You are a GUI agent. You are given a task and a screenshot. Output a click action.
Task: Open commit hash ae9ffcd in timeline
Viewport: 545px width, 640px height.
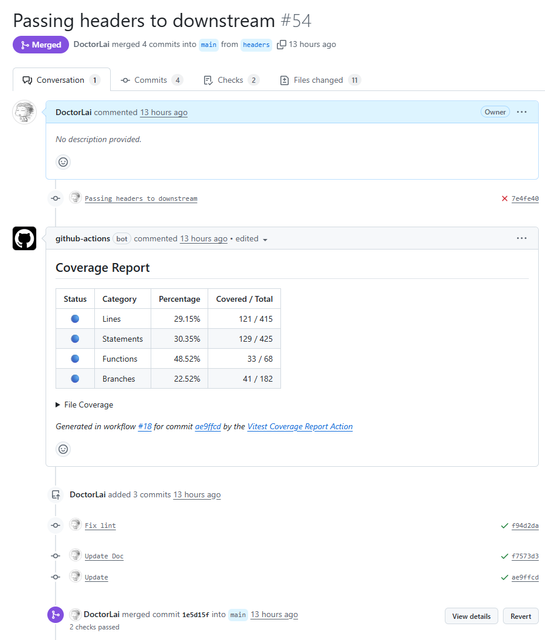coord(525,578)
